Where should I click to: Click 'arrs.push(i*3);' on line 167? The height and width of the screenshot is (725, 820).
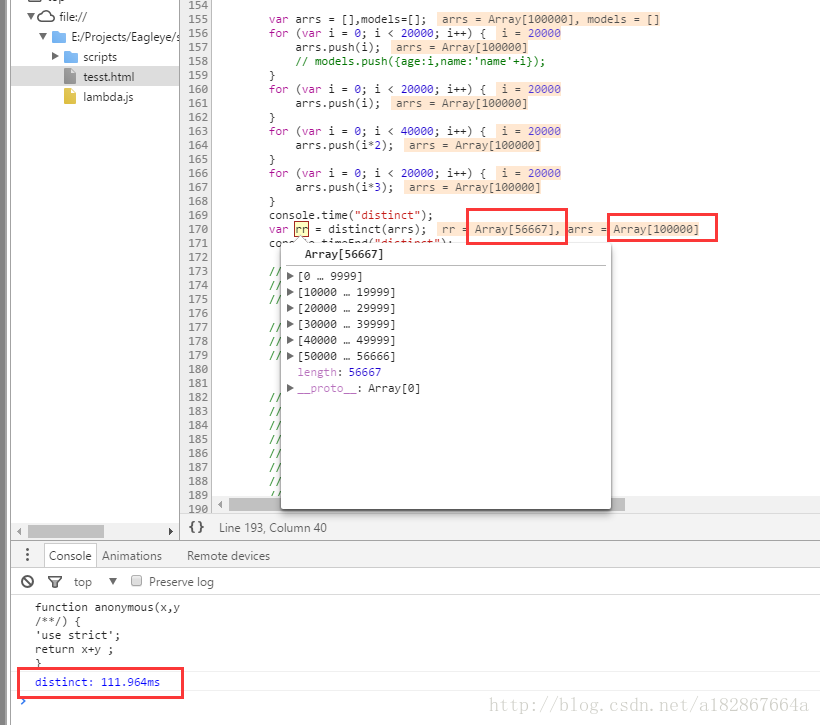pyautogui.click(x=345, y=187)
